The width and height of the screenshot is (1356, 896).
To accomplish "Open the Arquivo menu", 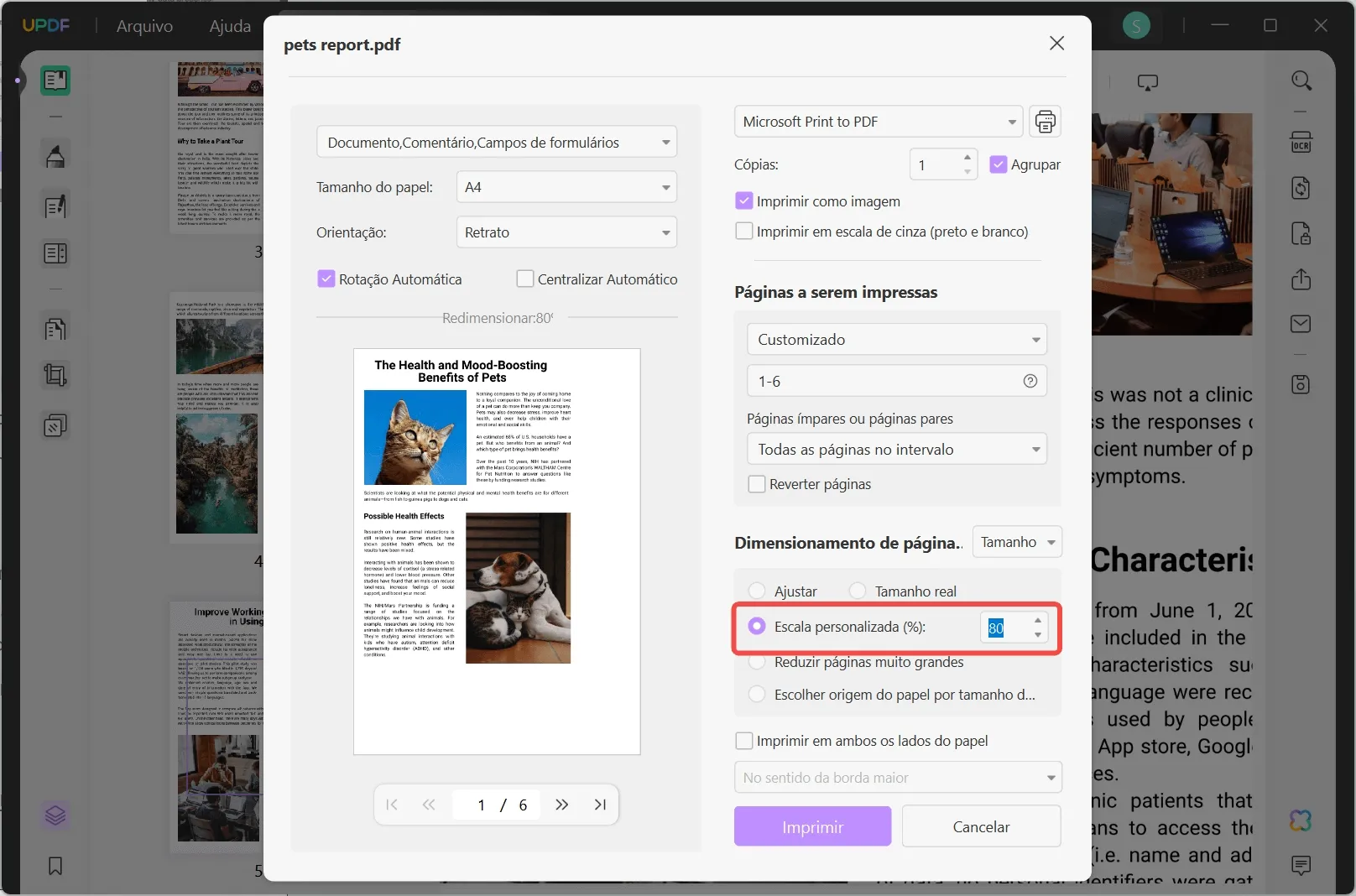I will (143, 26).
